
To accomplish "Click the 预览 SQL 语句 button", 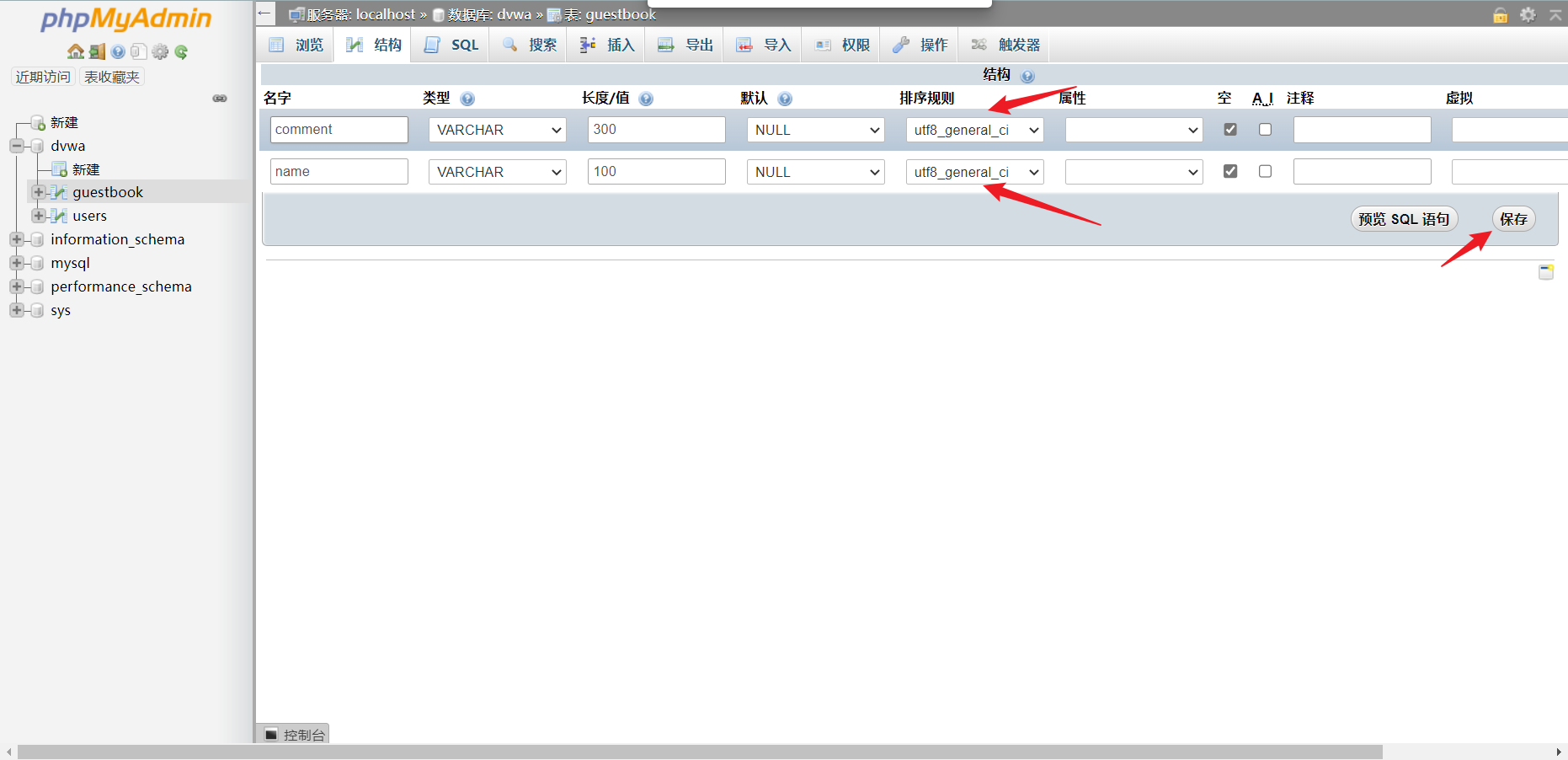I will pyautogui.click(x=1404, y=219).
